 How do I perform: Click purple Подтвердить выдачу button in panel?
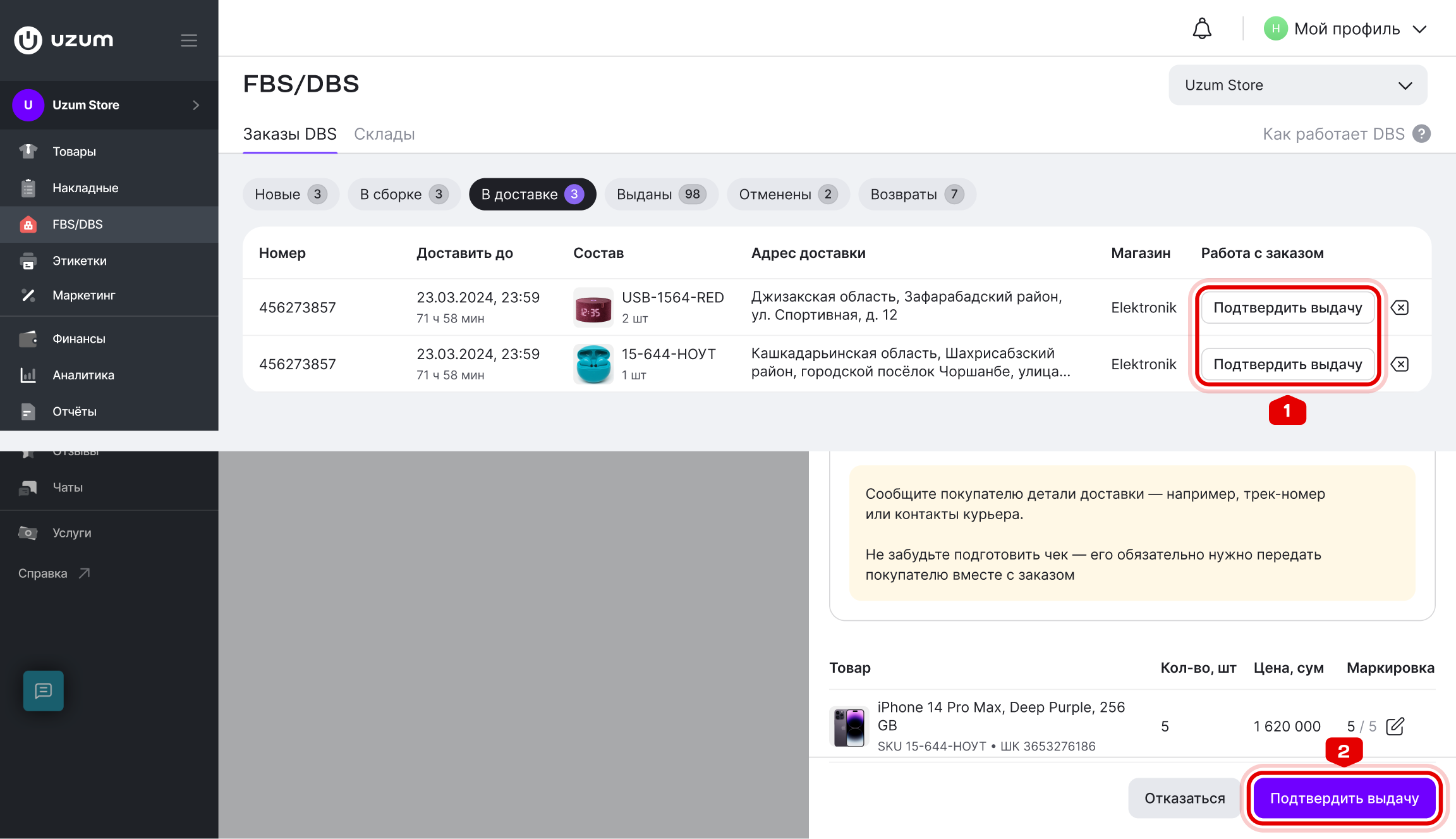point(1344,798)
